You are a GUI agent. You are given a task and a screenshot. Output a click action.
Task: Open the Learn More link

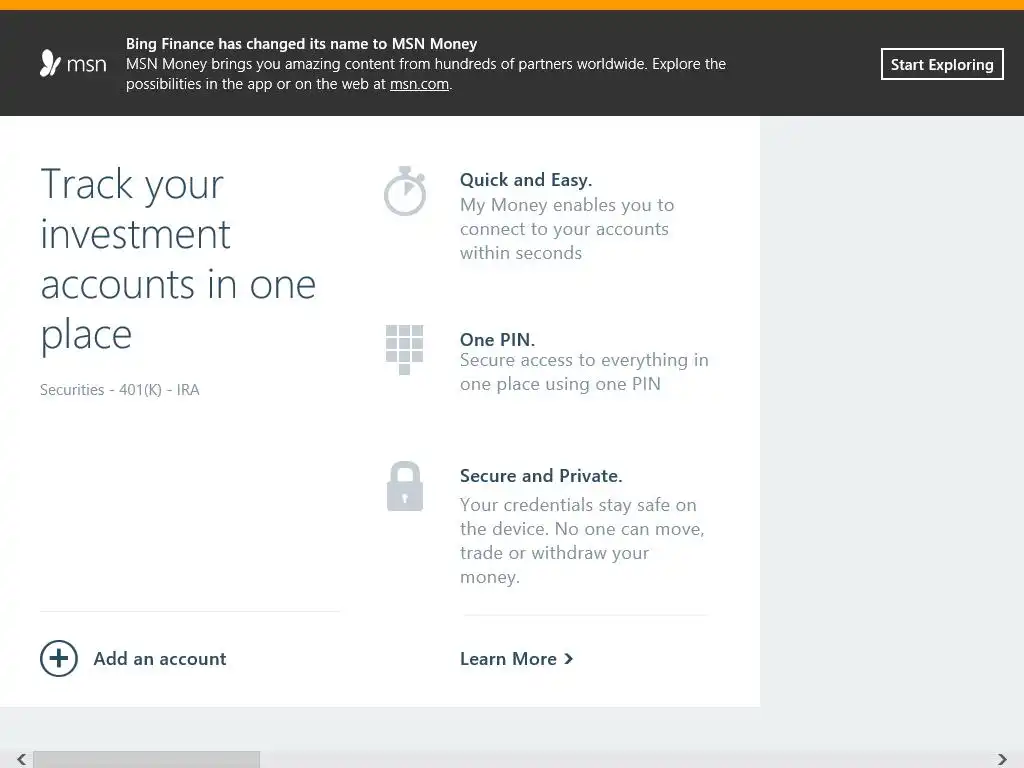click(x=516, y=659)
